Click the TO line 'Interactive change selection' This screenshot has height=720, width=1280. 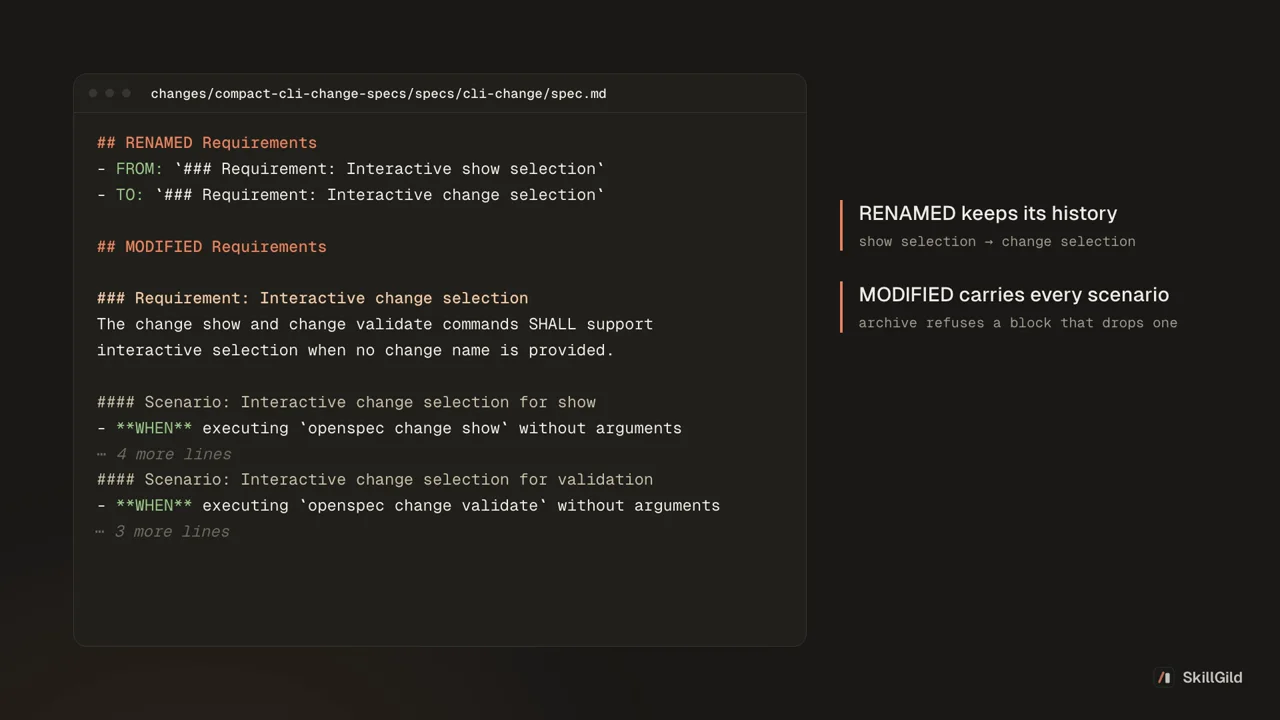pos(351,195)
